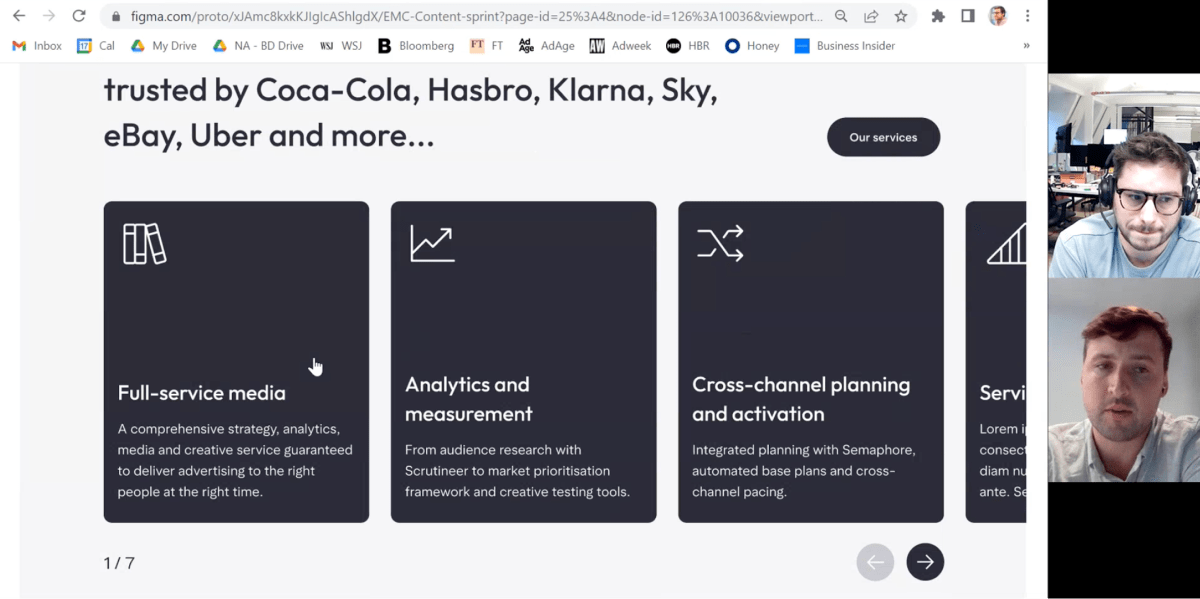Click the bar chart icon on fourth card
The height and width of the screenshot is (599, 1200).
[1006, 244]
